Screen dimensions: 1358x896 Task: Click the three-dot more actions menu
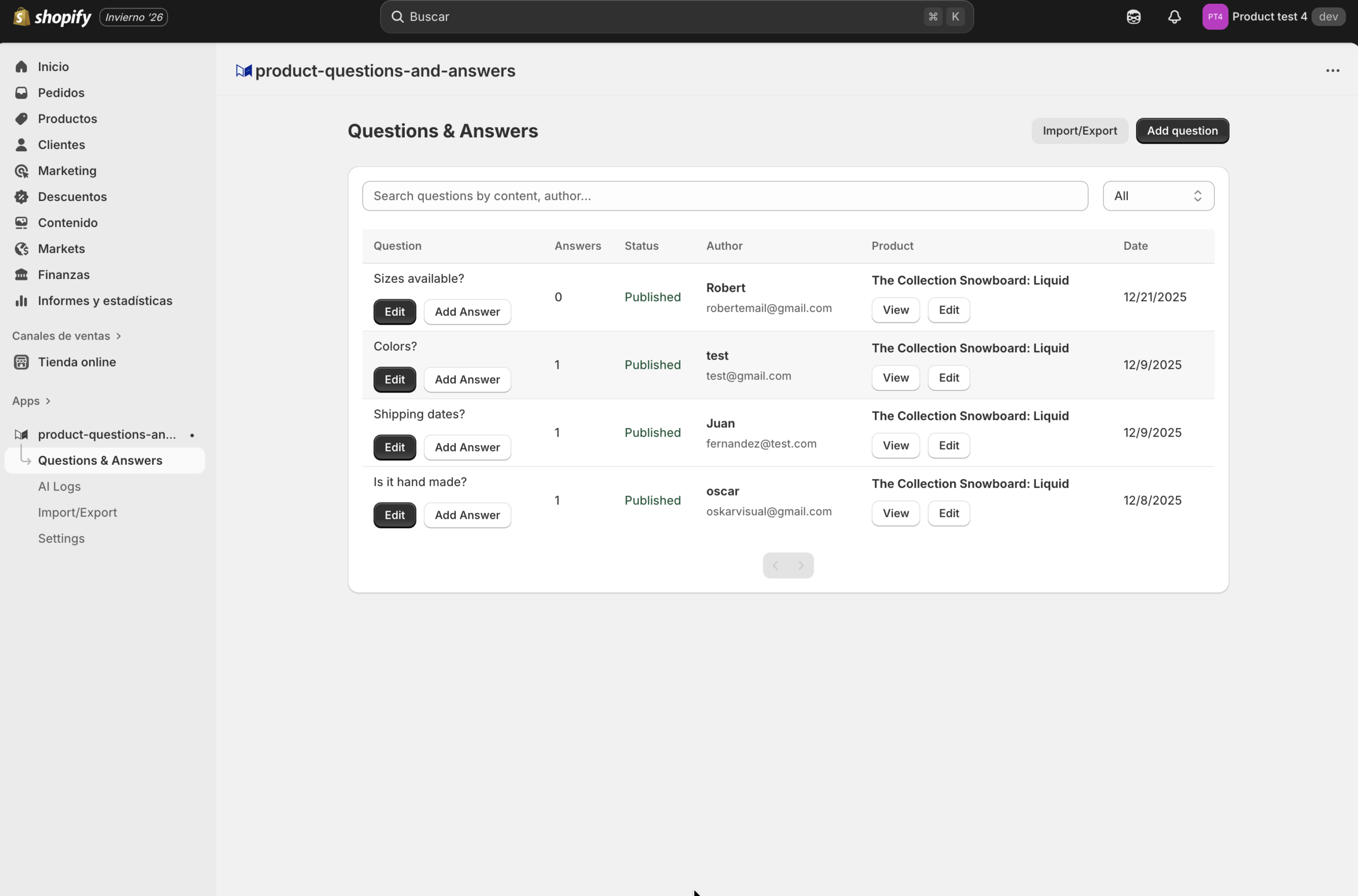tap(1333, 71)
